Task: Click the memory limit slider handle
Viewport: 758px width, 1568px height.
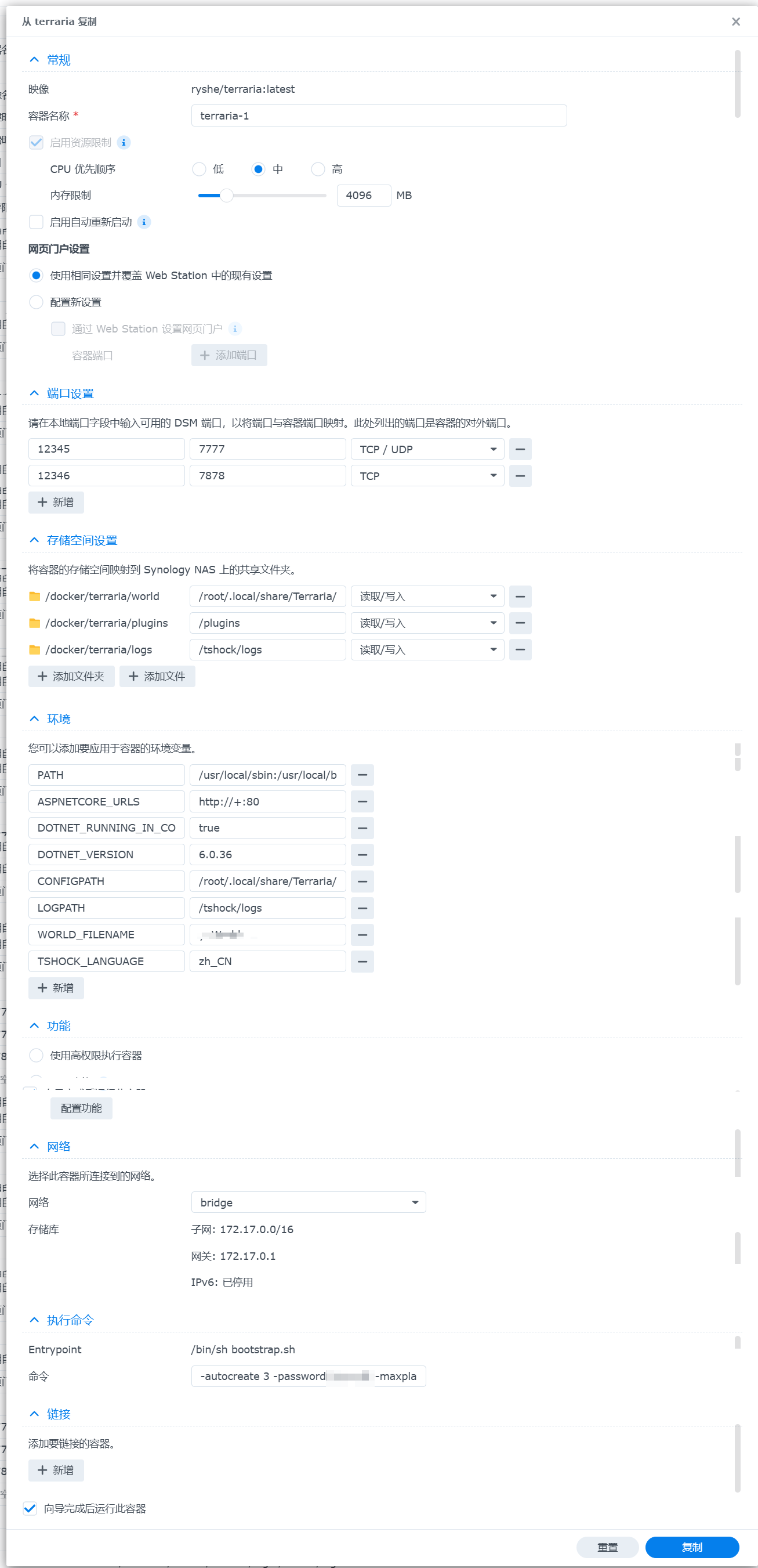Action: [226, 196]
